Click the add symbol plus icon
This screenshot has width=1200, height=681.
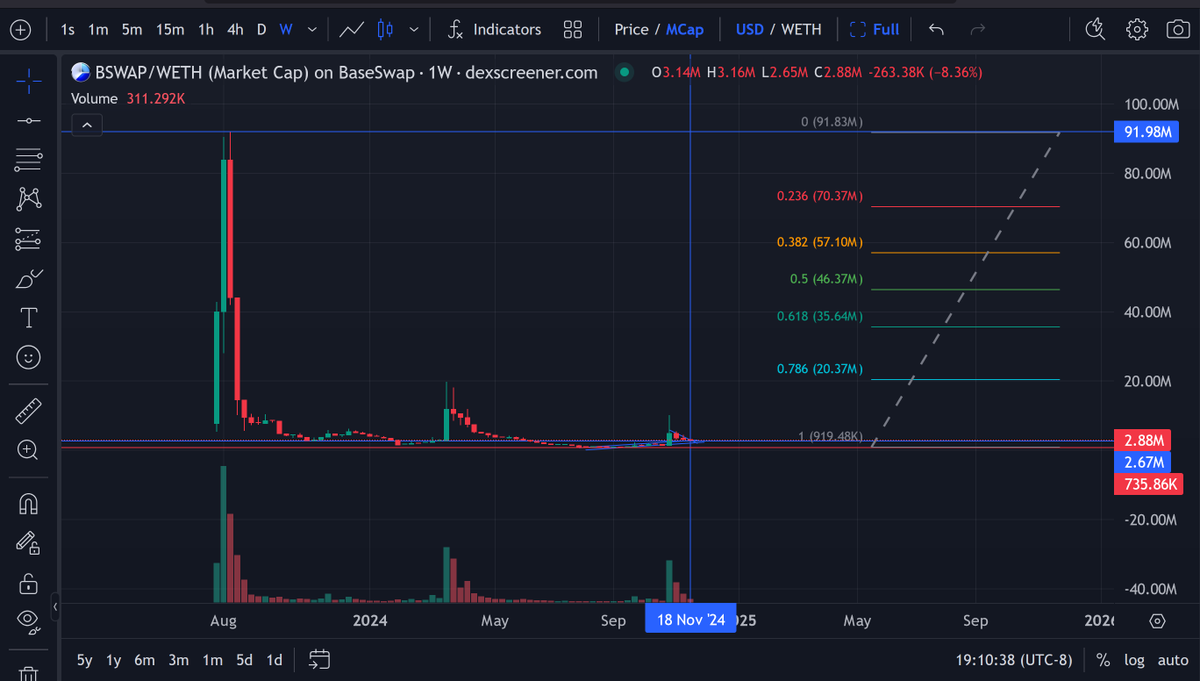(x=21, y=30)
